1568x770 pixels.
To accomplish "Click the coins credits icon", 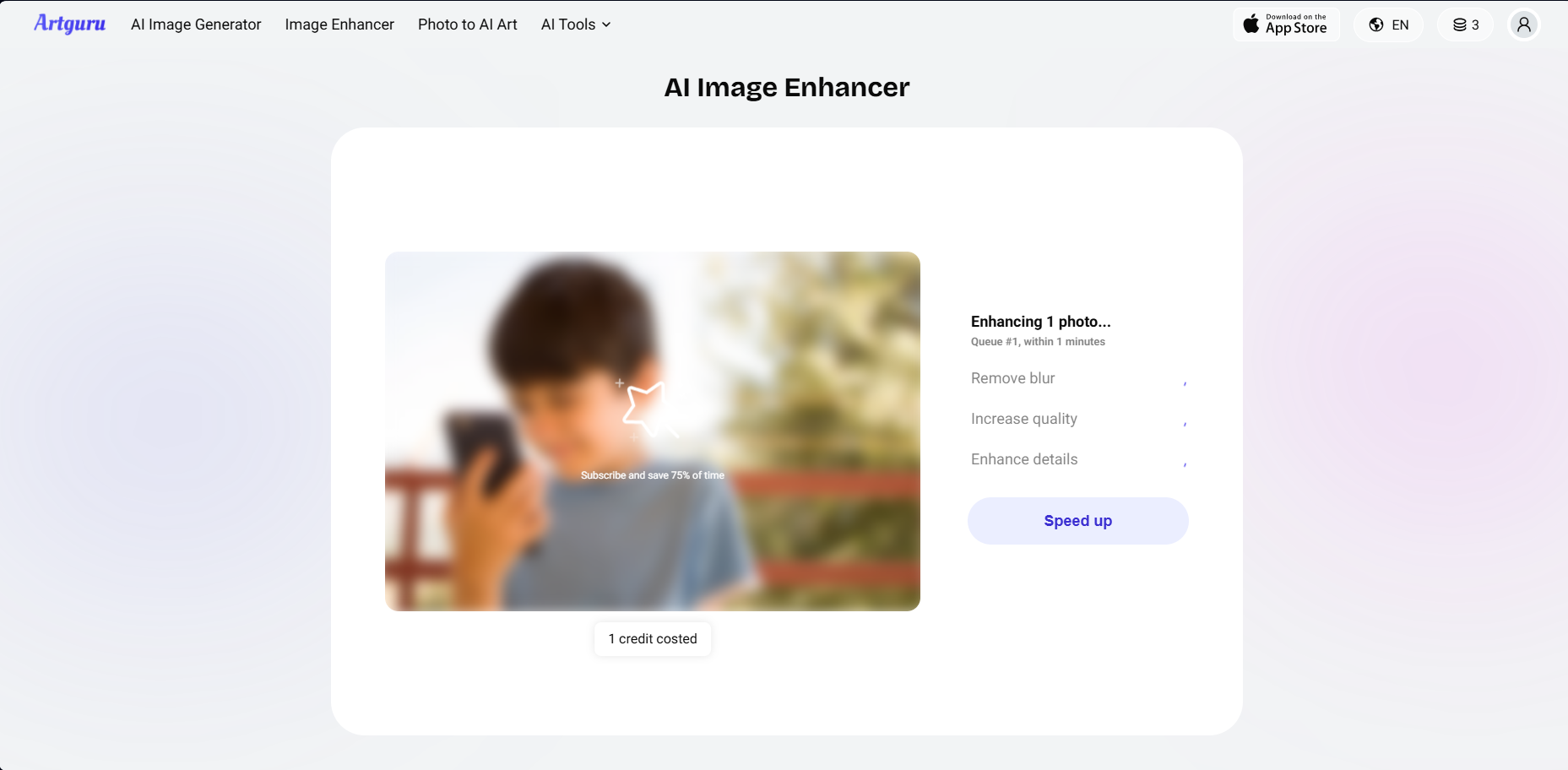I will click(1458, 24).
